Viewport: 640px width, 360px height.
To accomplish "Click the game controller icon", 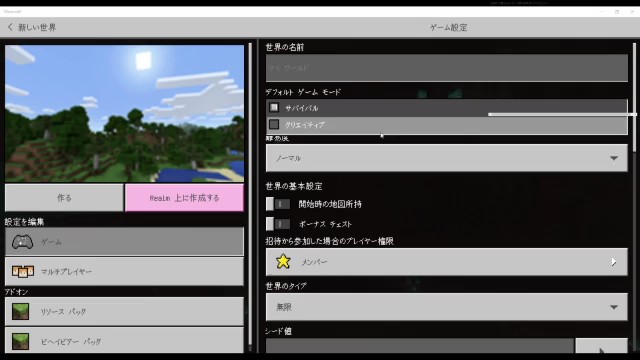I will coord(22,242).
